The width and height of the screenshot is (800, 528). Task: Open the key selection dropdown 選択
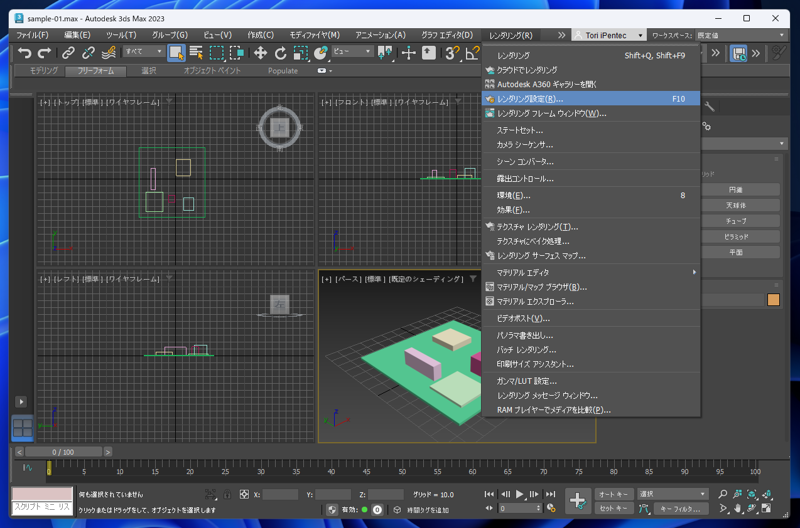[x=673, y=494]
